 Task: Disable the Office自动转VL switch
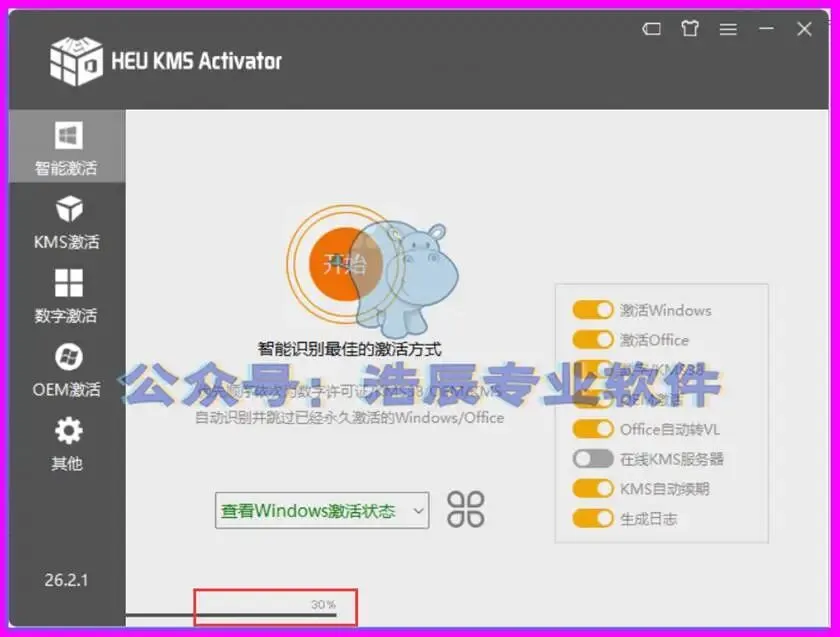(592, 429)
